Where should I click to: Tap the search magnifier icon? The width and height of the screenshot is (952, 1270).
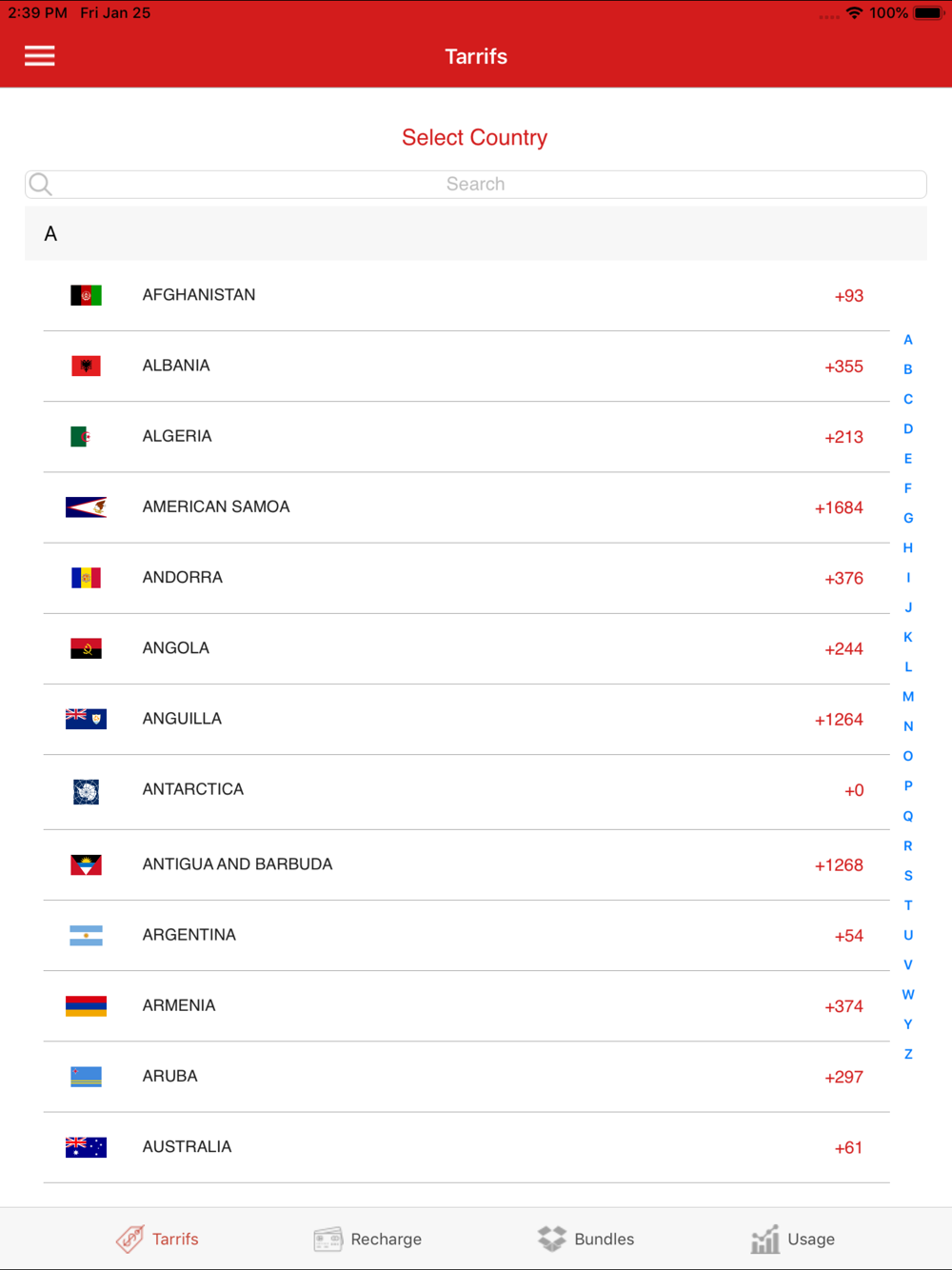[40, 184]
